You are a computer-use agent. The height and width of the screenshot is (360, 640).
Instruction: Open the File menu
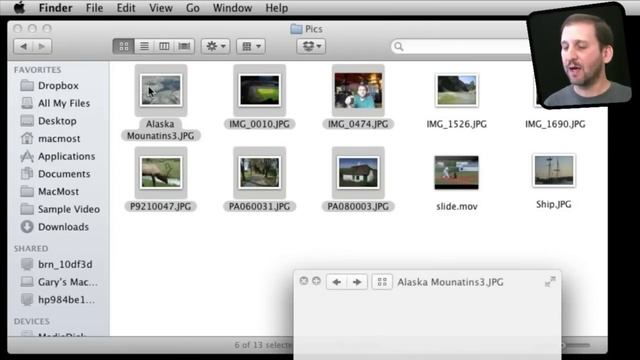click(94, 8)
